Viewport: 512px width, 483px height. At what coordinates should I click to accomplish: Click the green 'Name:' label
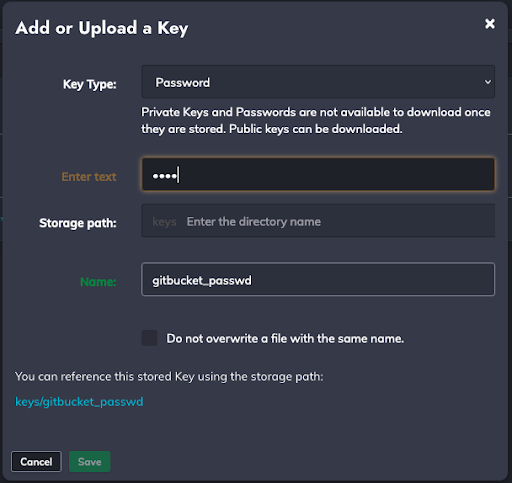click(x=98, y=282)
